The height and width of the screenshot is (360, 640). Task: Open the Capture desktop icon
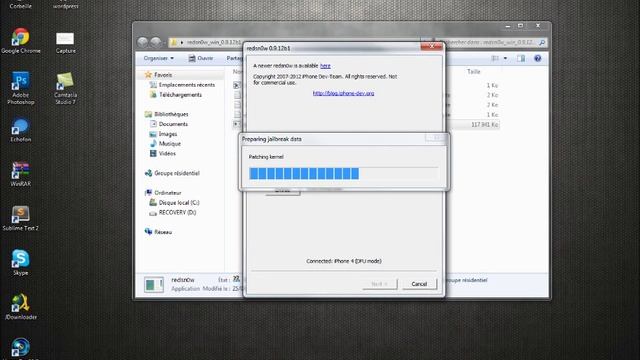65,42
